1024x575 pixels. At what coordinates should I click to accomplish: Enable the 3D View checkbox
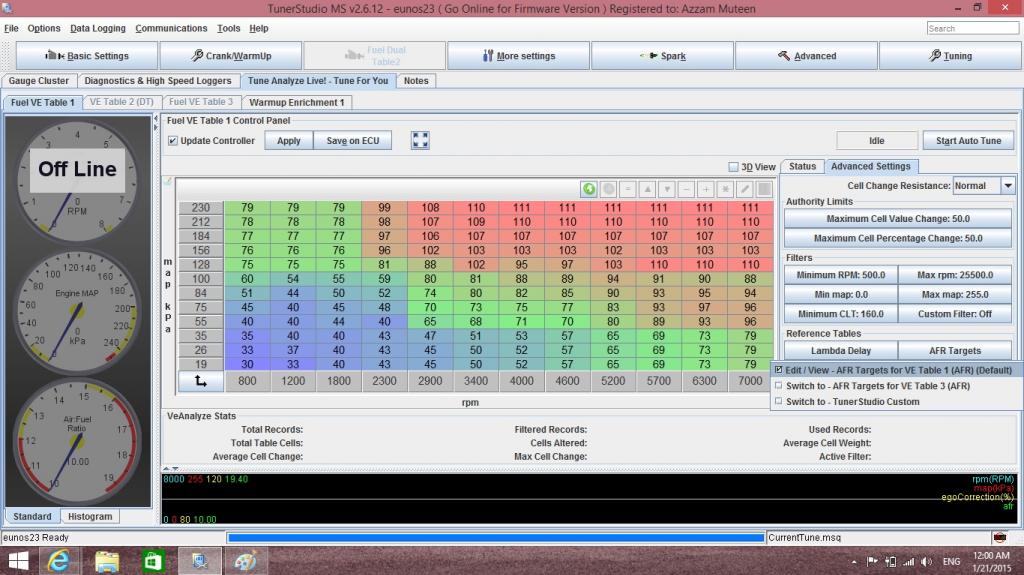[x=734, y=167]
